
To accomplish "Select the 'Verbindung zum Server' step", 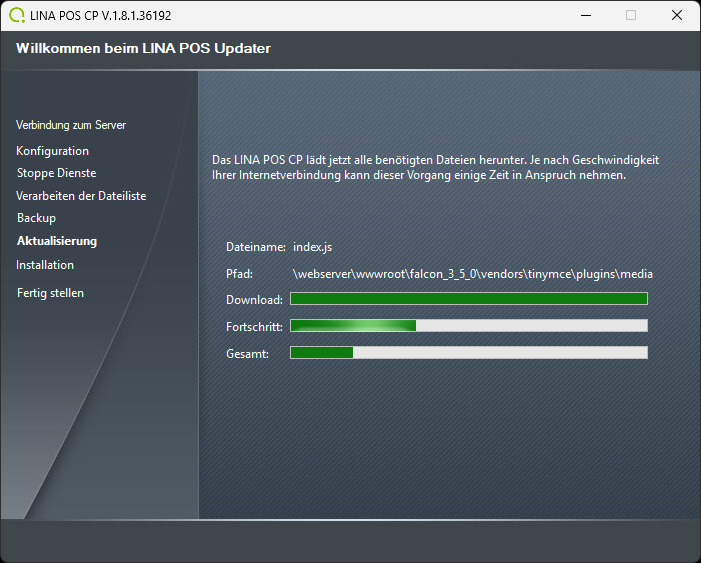I will coord(71,125).
